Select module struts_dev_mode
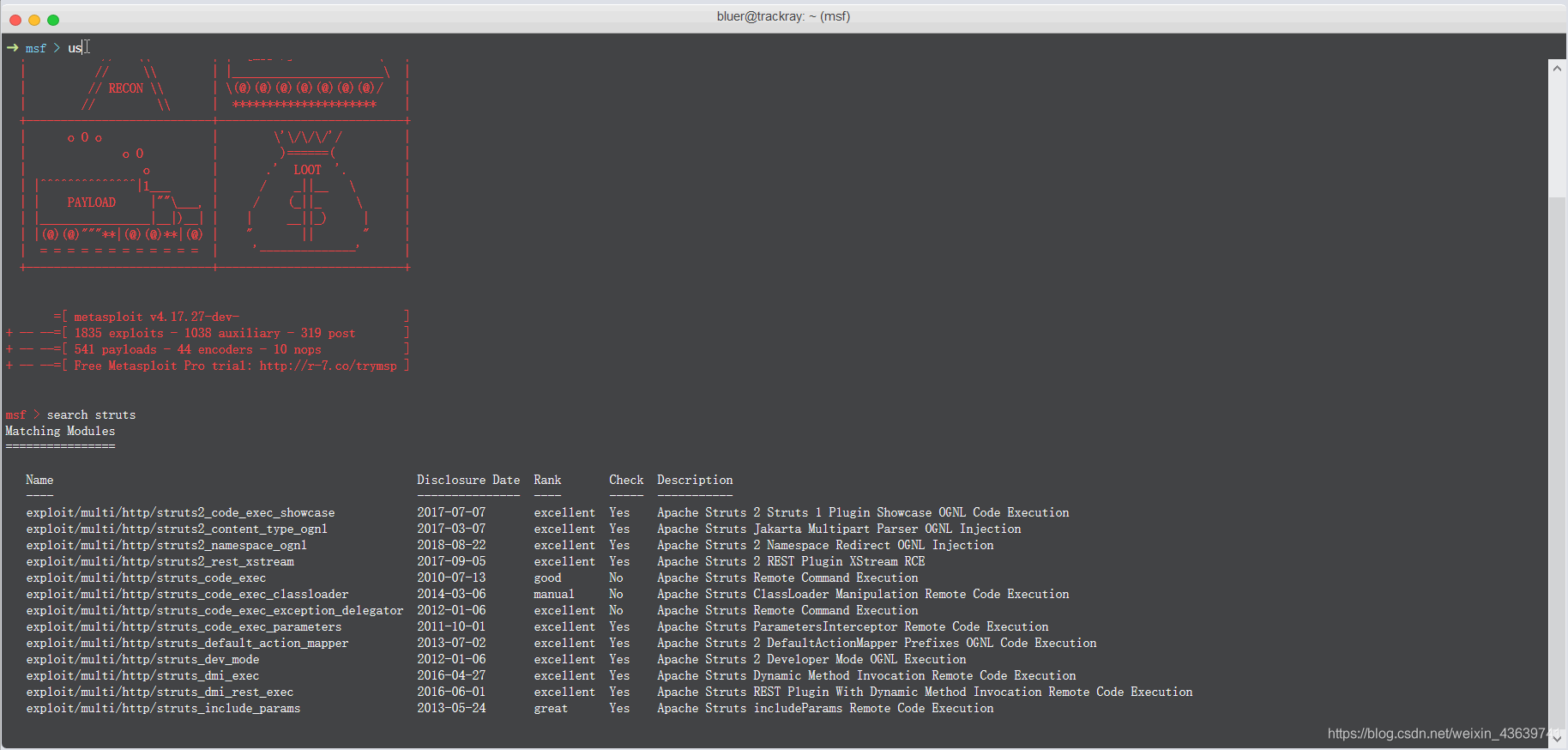This screenshot has width=1568, height=750. pos(142,659)
